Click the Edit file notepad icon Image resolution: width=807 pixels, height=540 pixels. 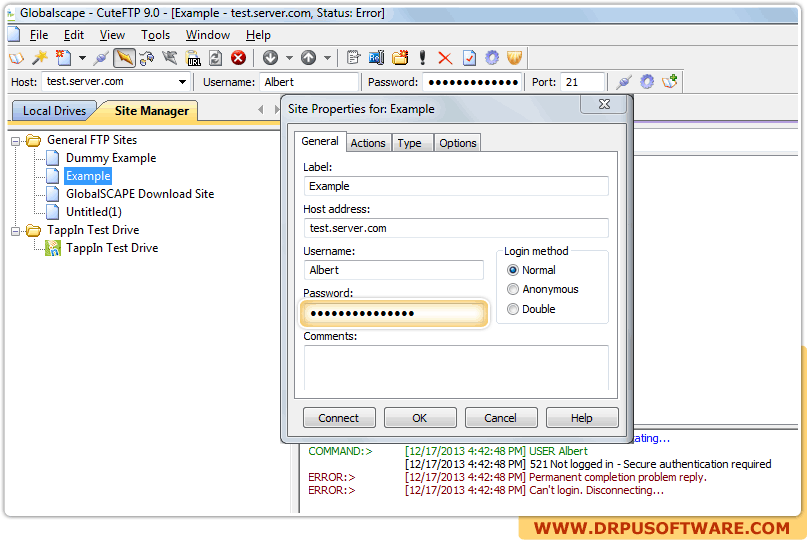[x=353, y=58]
